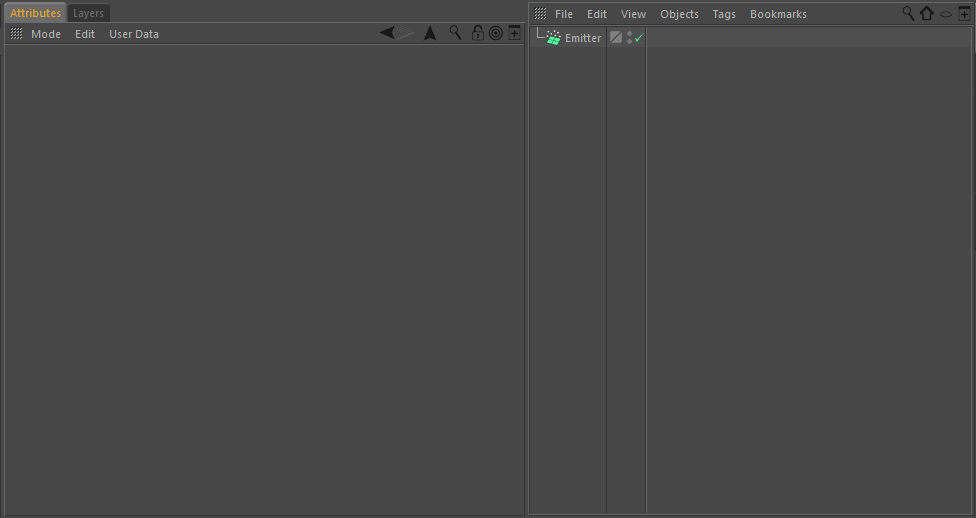Disable the Emitter using green checkmark
976x518 pixels.
point(639,37)
